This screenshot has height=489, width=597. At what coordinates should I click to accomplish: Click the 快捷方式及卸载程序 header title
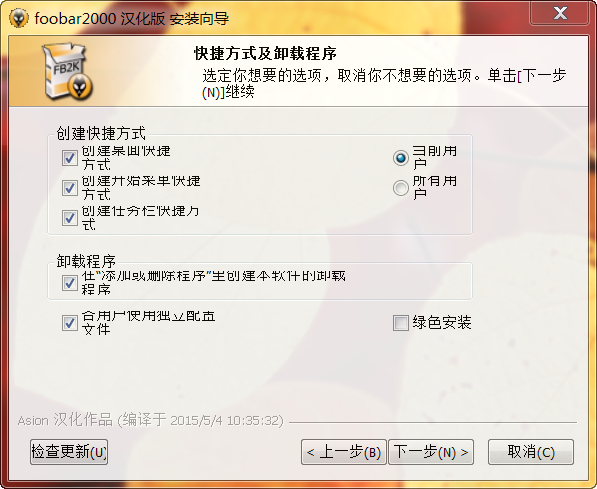(265, 54)
